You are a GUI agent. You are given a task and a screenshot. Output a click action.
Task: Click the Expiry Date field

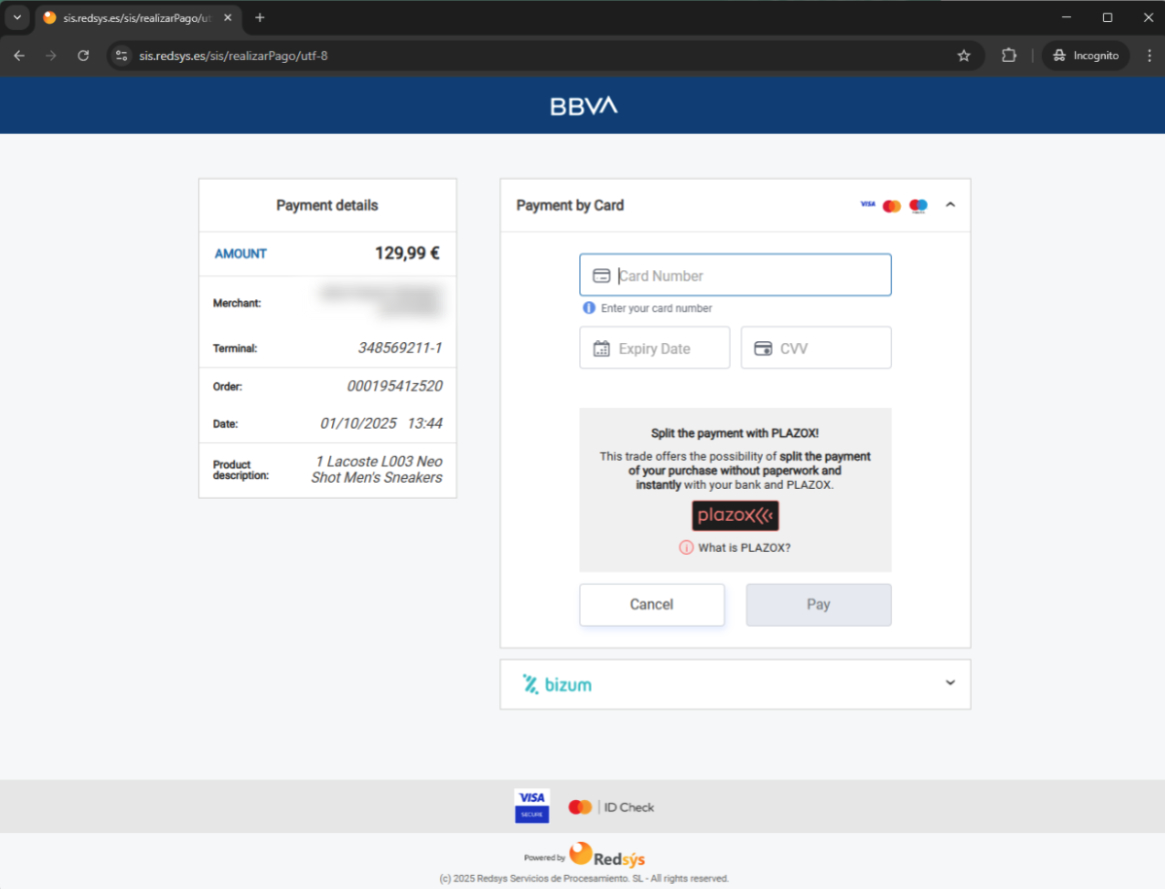click(655, 349)
